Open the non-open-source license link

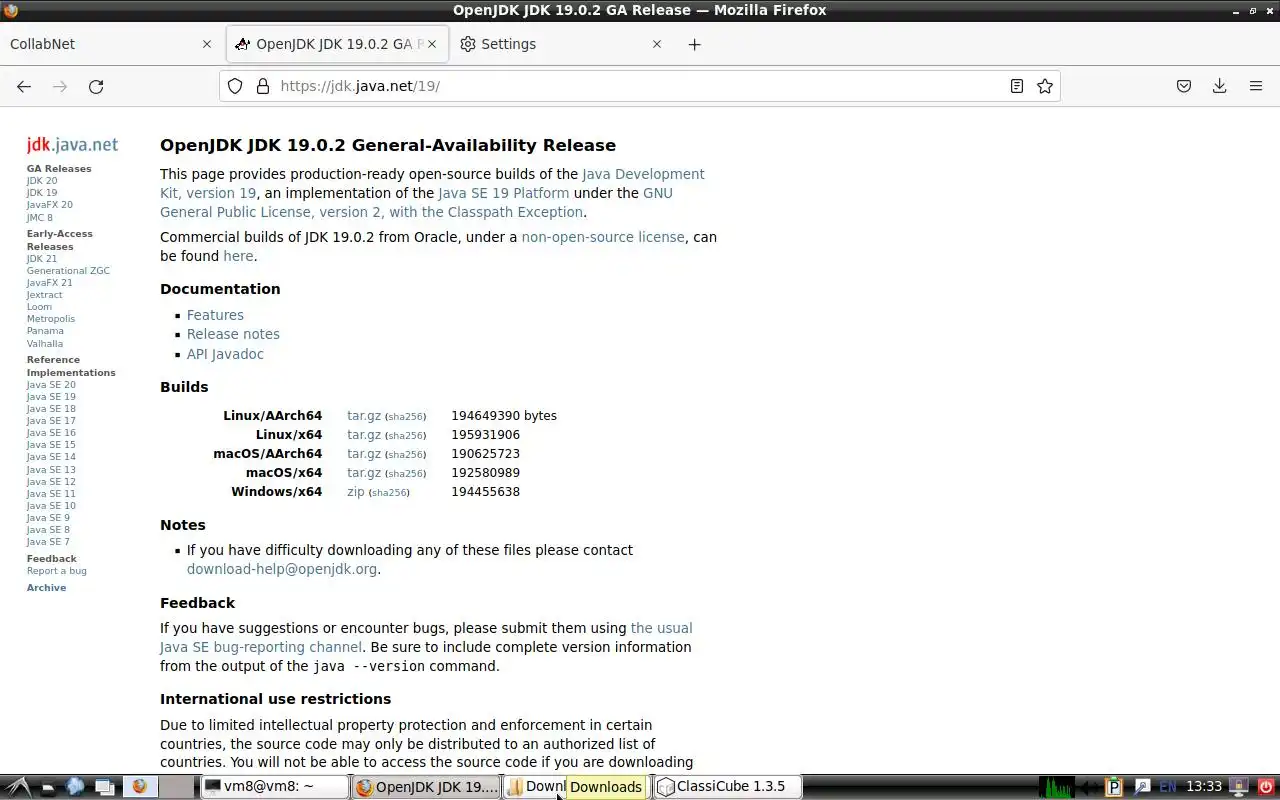(603, 237)
